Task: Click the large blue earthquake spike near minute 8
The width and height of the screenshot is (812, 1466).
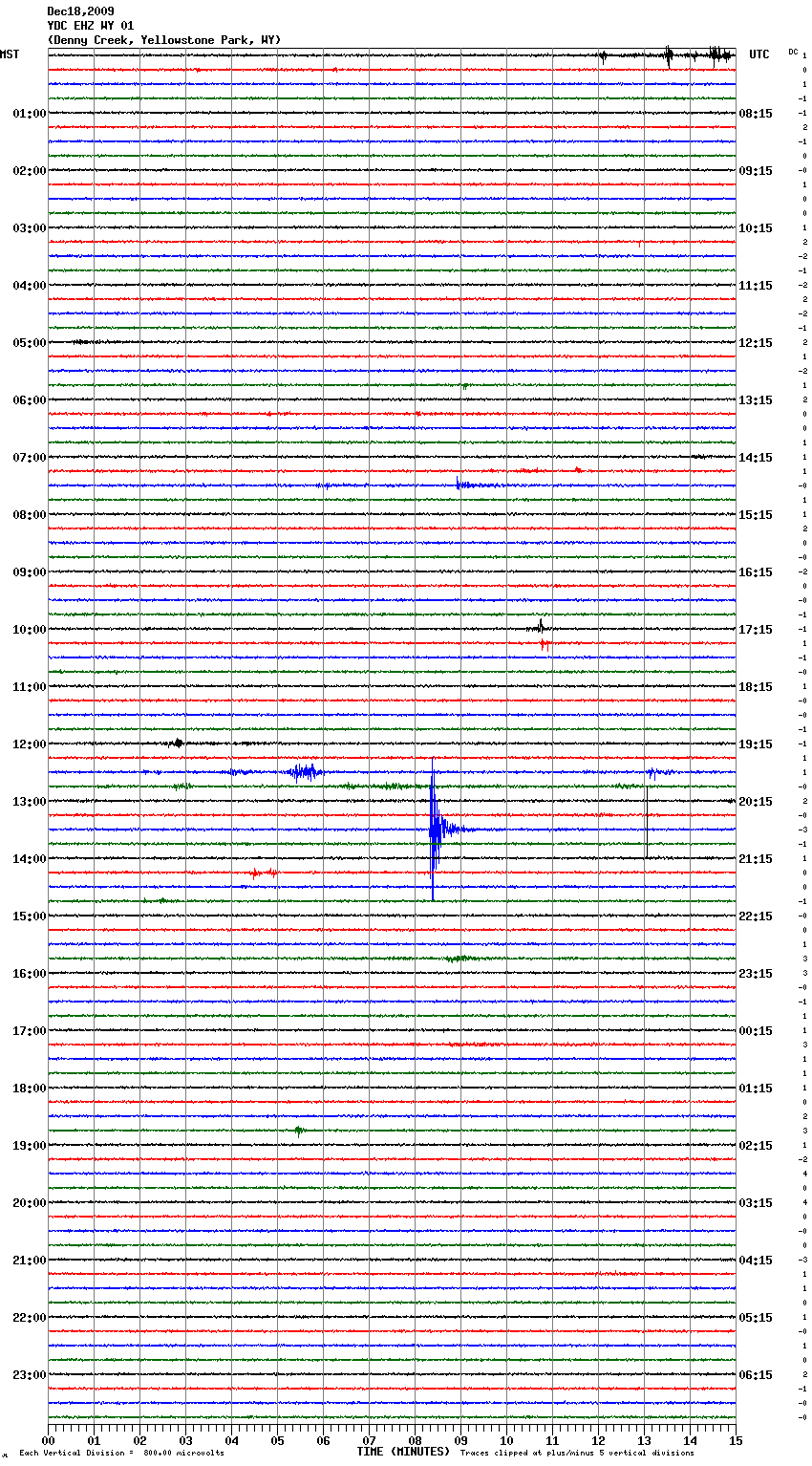Action: coord(434,828)
